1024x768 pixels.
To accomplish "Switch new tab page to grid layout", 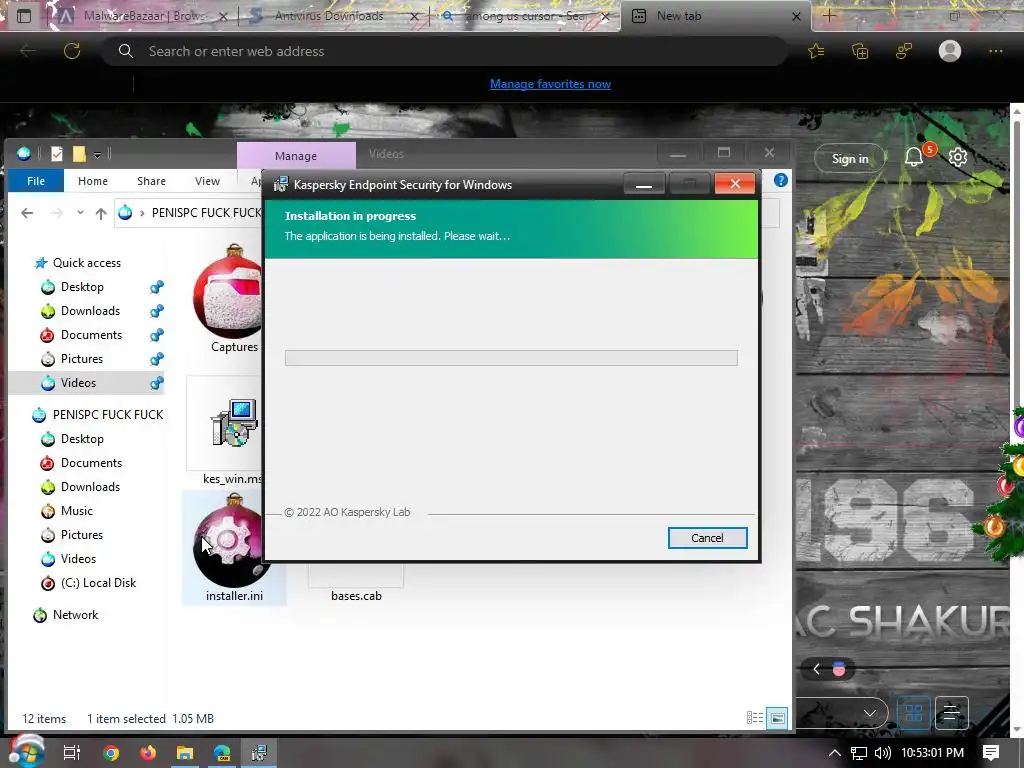I will tap(914, 712).
